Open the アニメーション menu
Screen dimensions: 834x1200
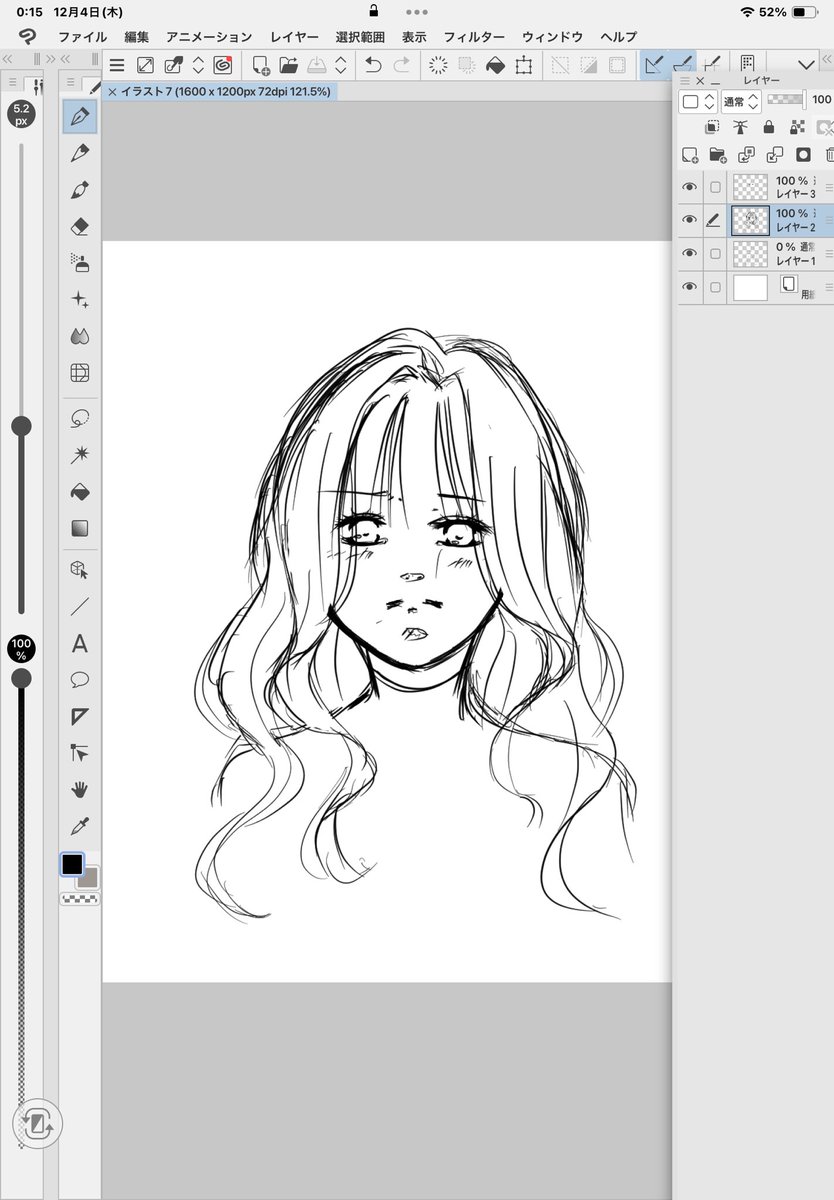coord(209,37)
